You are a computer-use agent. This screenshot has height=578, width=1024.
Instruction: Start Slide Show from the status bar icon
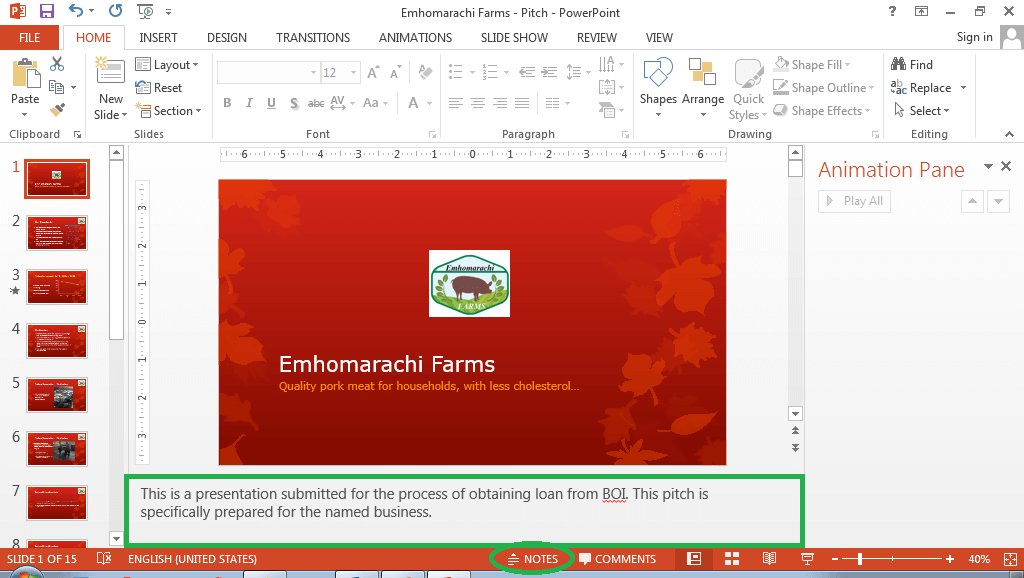click(808, 558)
